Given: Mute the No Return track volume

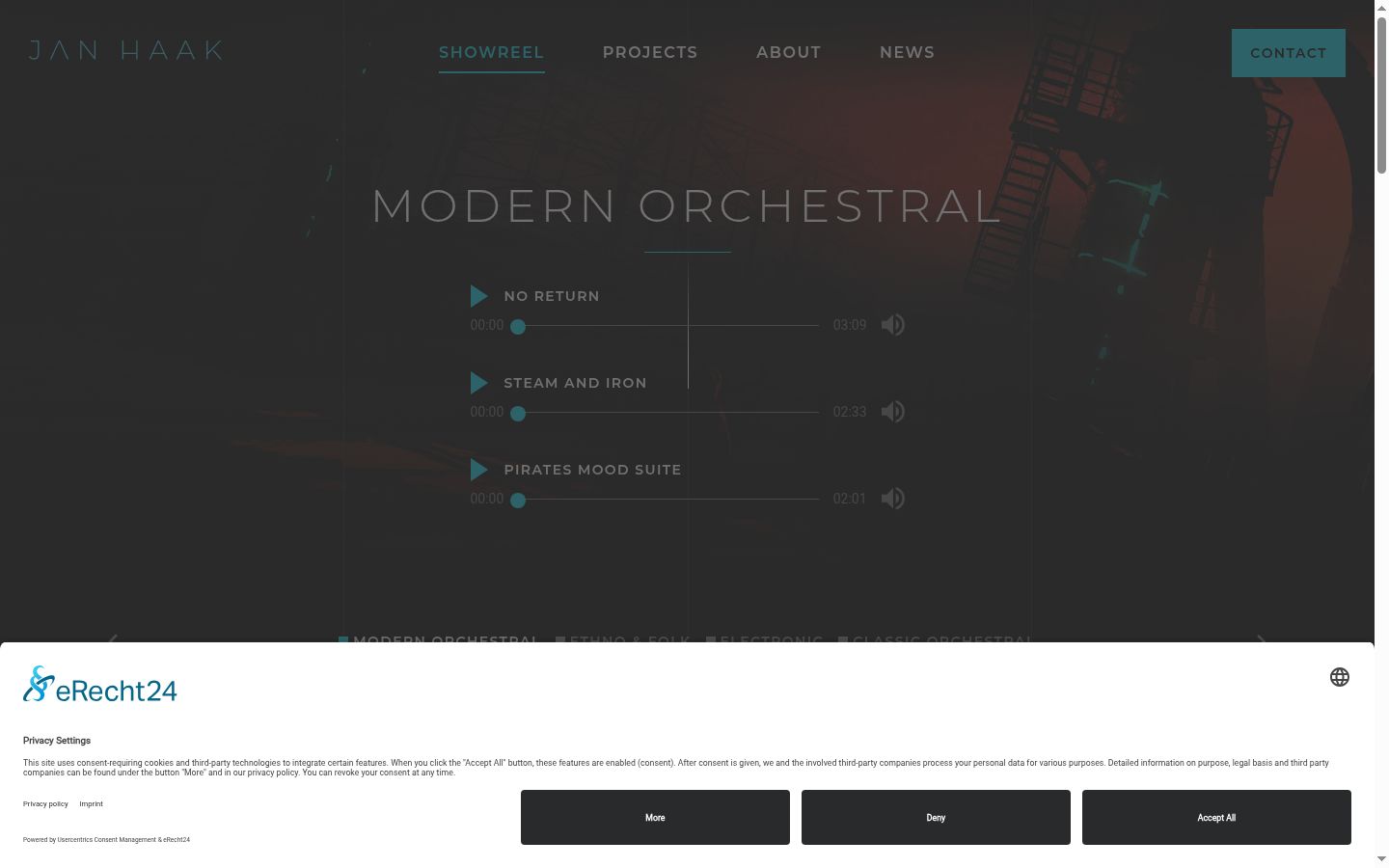Looking at the screenshot, I should (893, 325).
